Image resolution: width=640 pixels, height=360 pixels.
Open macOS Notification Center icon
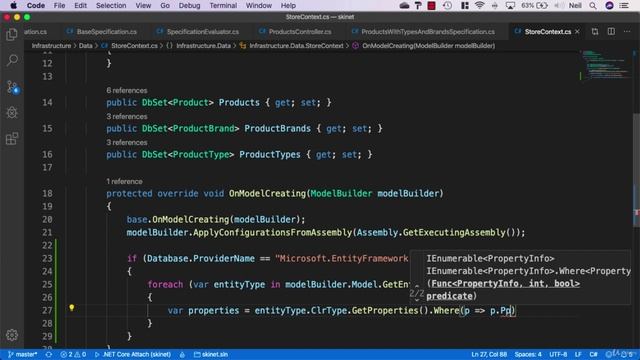click(624, 5)
